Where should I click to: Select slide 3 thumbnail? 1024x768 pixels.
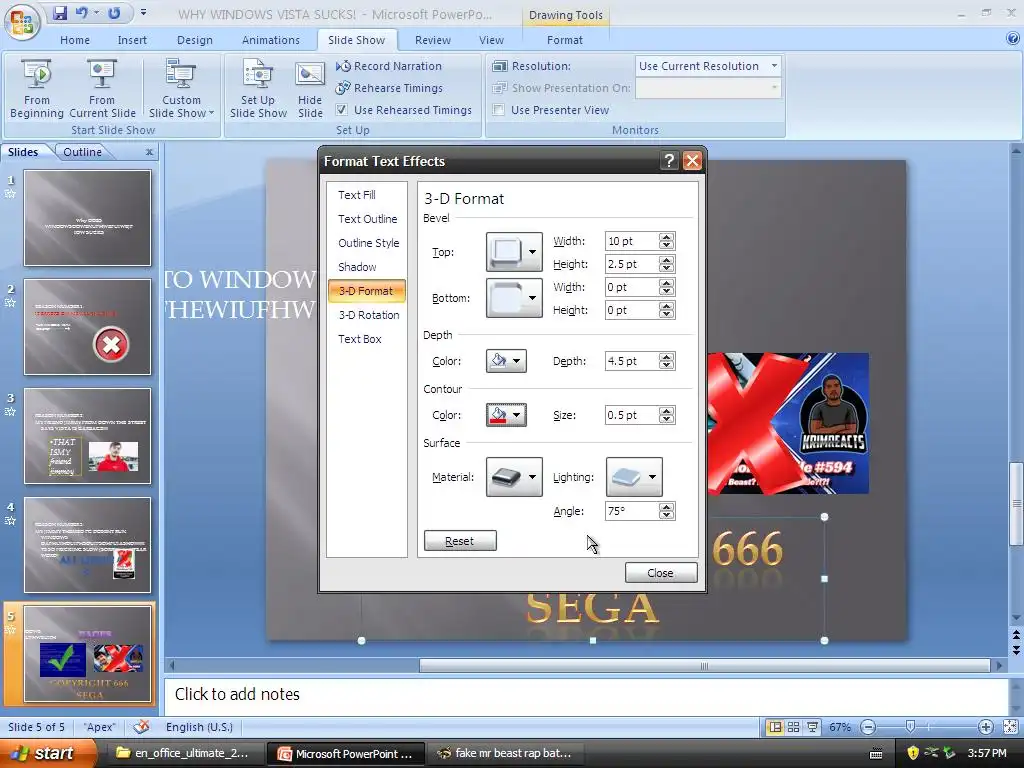click(x=88, y=436)
